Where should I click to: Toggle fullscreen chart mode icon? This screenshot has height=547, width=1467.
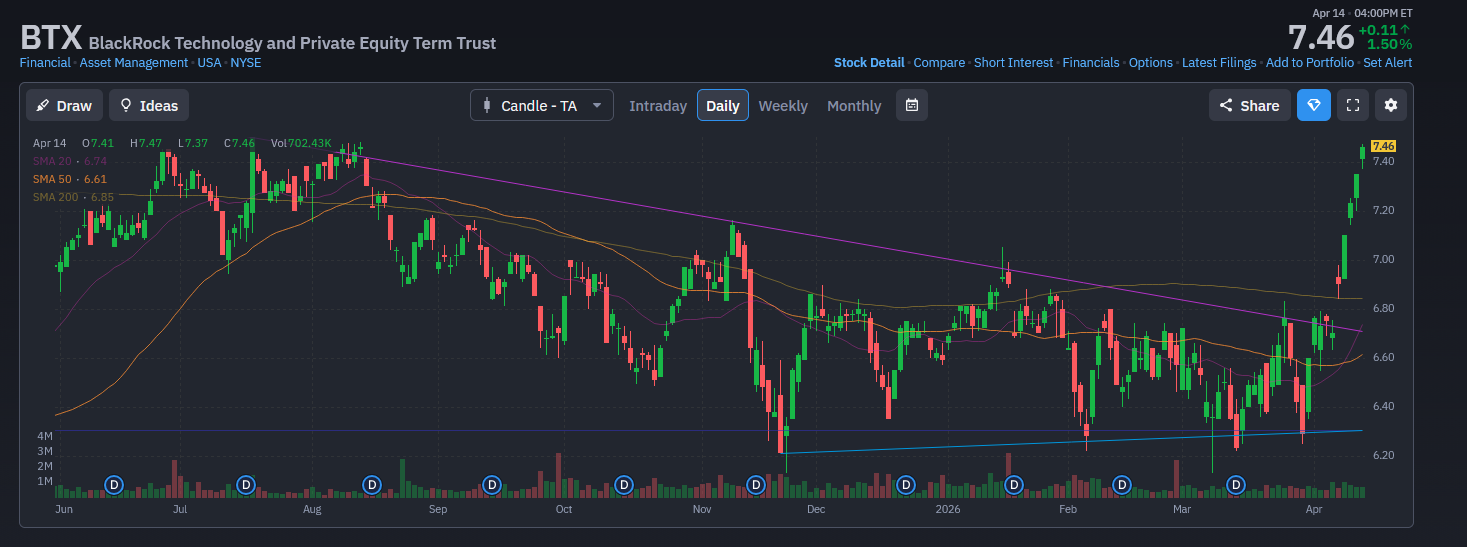[x=1353, y=105]
